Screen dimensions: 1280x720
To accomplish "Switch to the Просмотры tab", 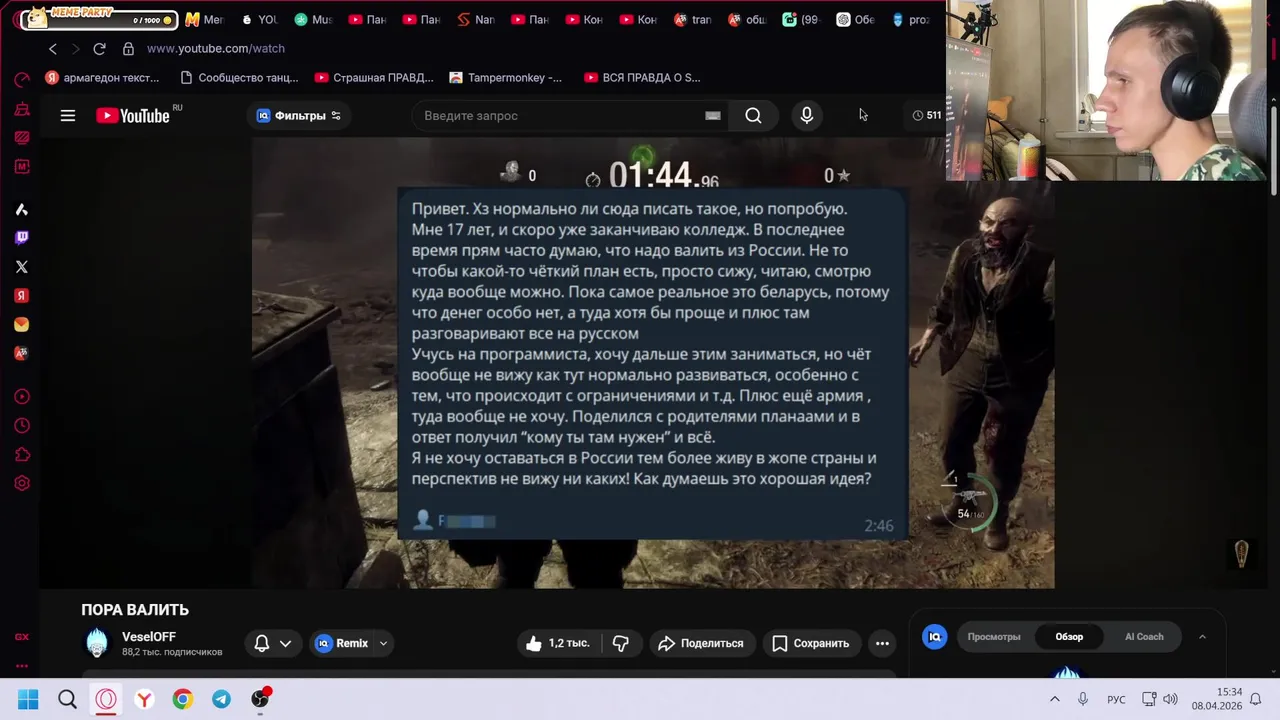I will pyautogui.click(x=994, y=637).
